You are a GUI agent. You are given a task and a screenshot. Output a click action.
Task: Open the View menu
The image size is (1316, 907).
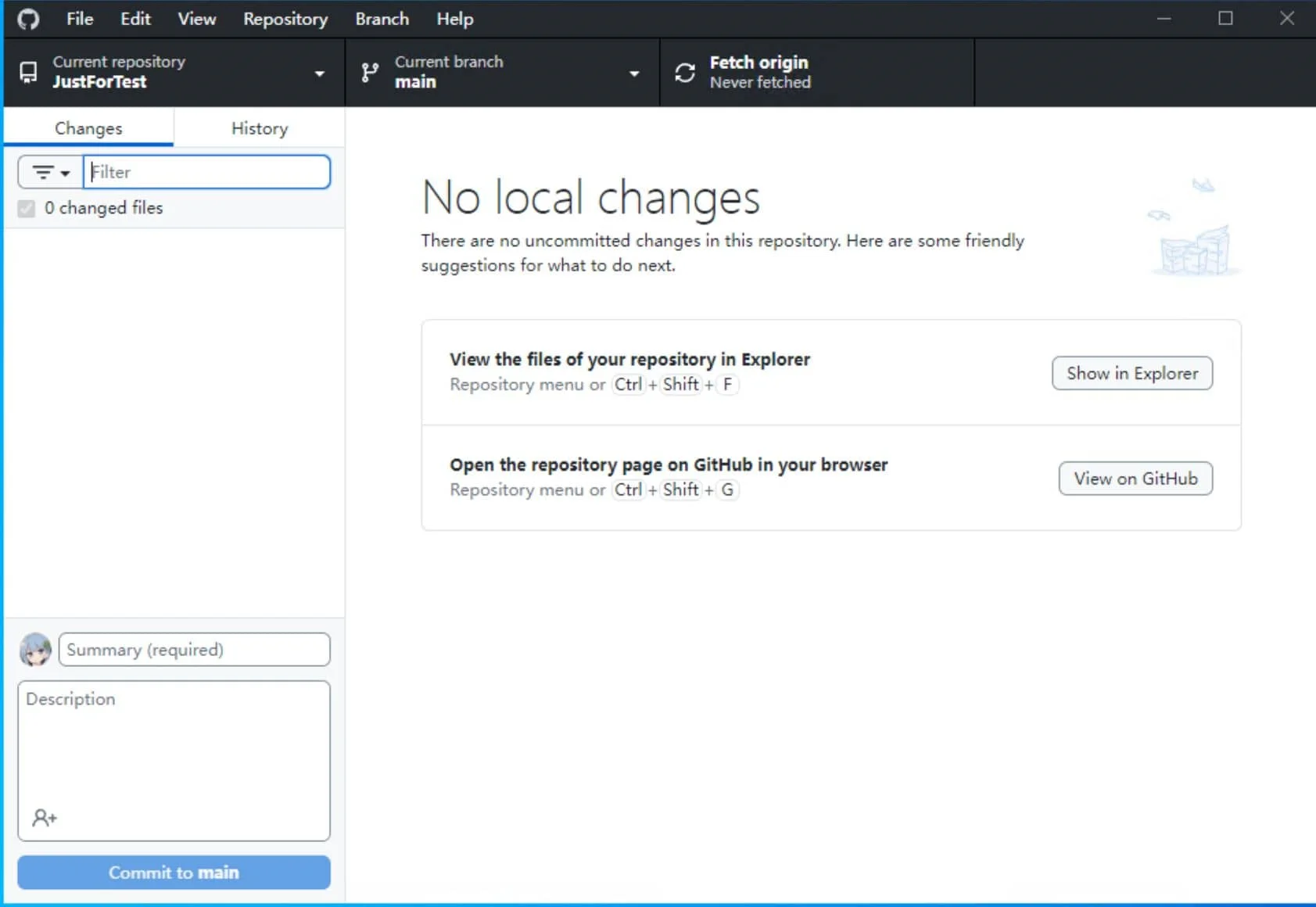coord(197,19)
